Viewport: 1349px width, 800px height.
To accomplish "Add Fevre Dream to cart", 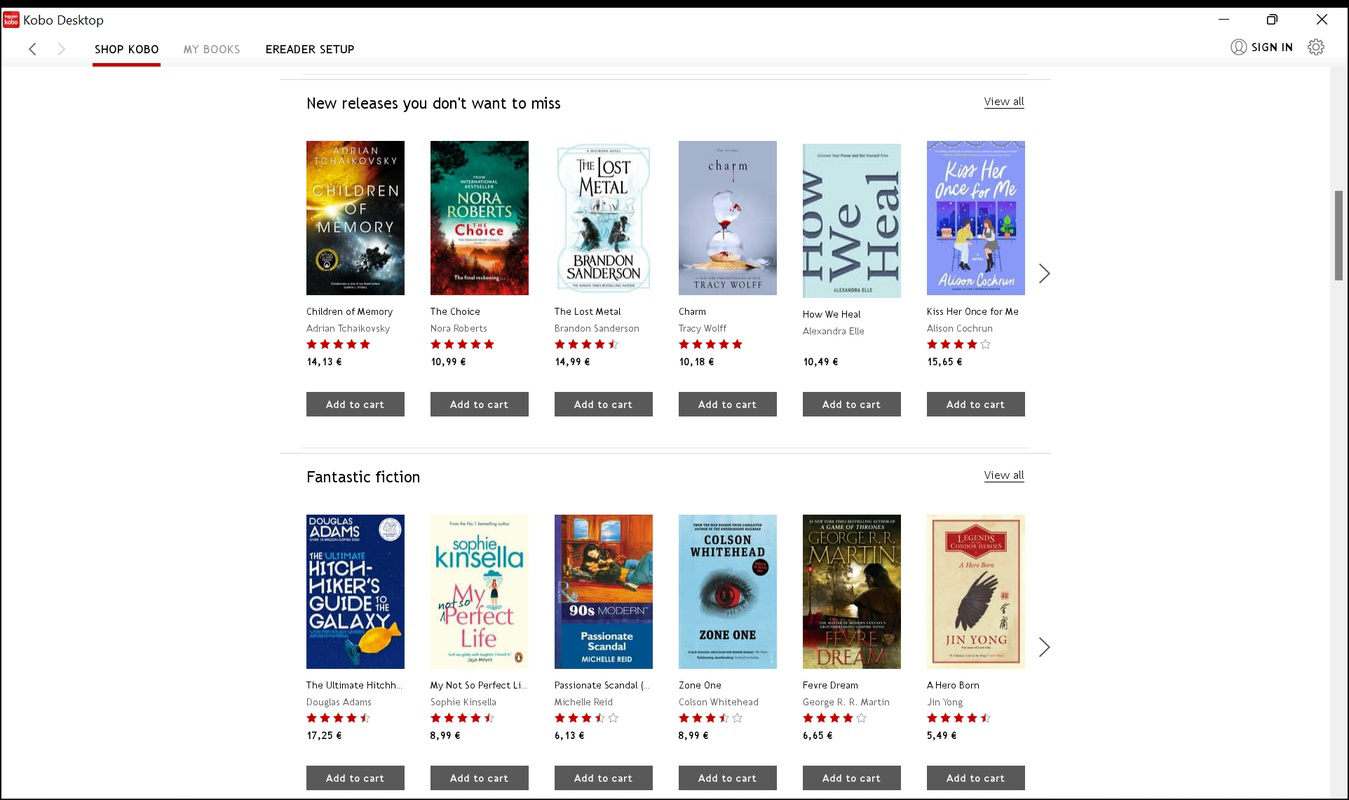I will point(851,778).
